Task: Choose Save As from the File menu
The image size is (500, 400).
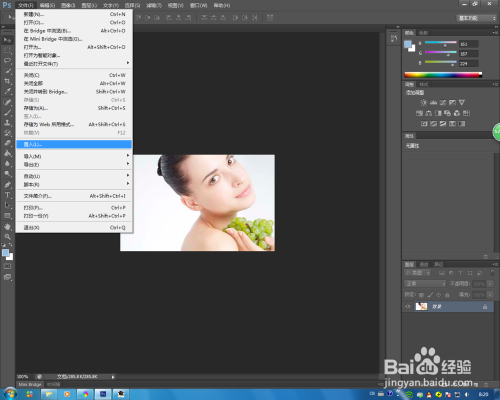Action: tap(74, 108)
